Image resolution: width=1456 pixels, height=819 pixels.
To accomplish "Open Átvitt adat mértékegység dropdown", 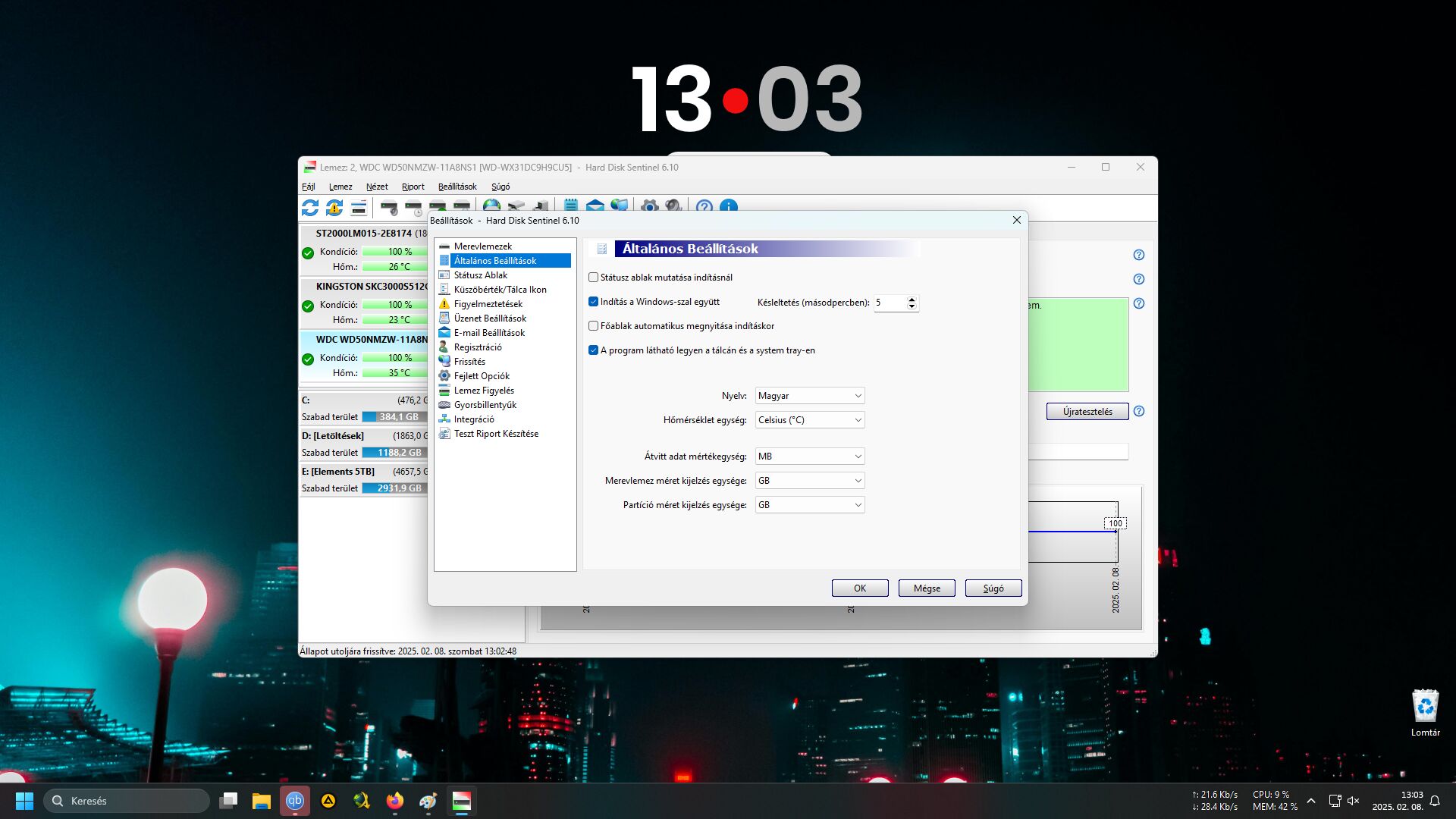I will tap(809, 457).
